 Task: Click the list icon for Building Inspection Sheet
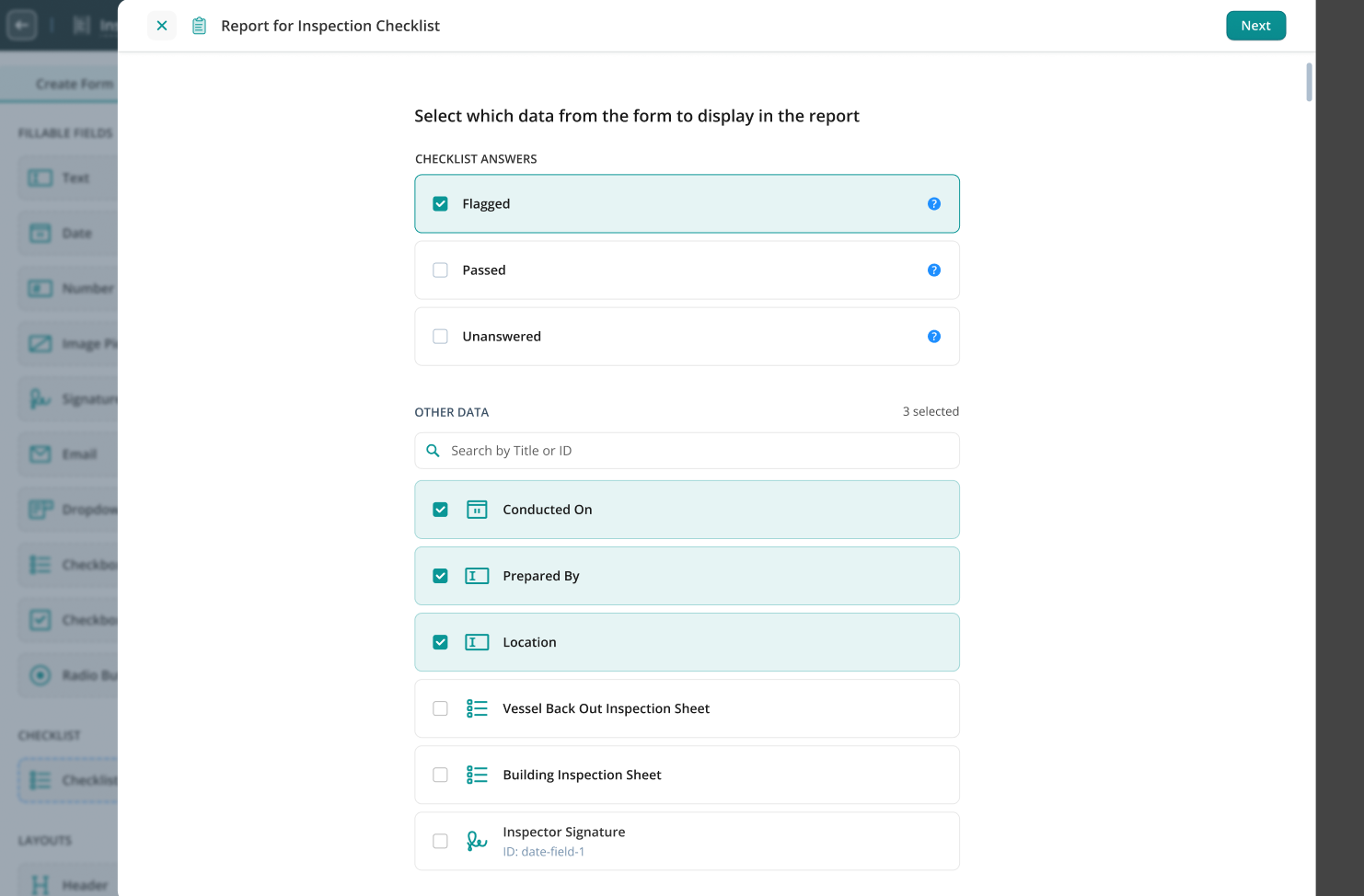pyautogui.click(x=477, y=775)
